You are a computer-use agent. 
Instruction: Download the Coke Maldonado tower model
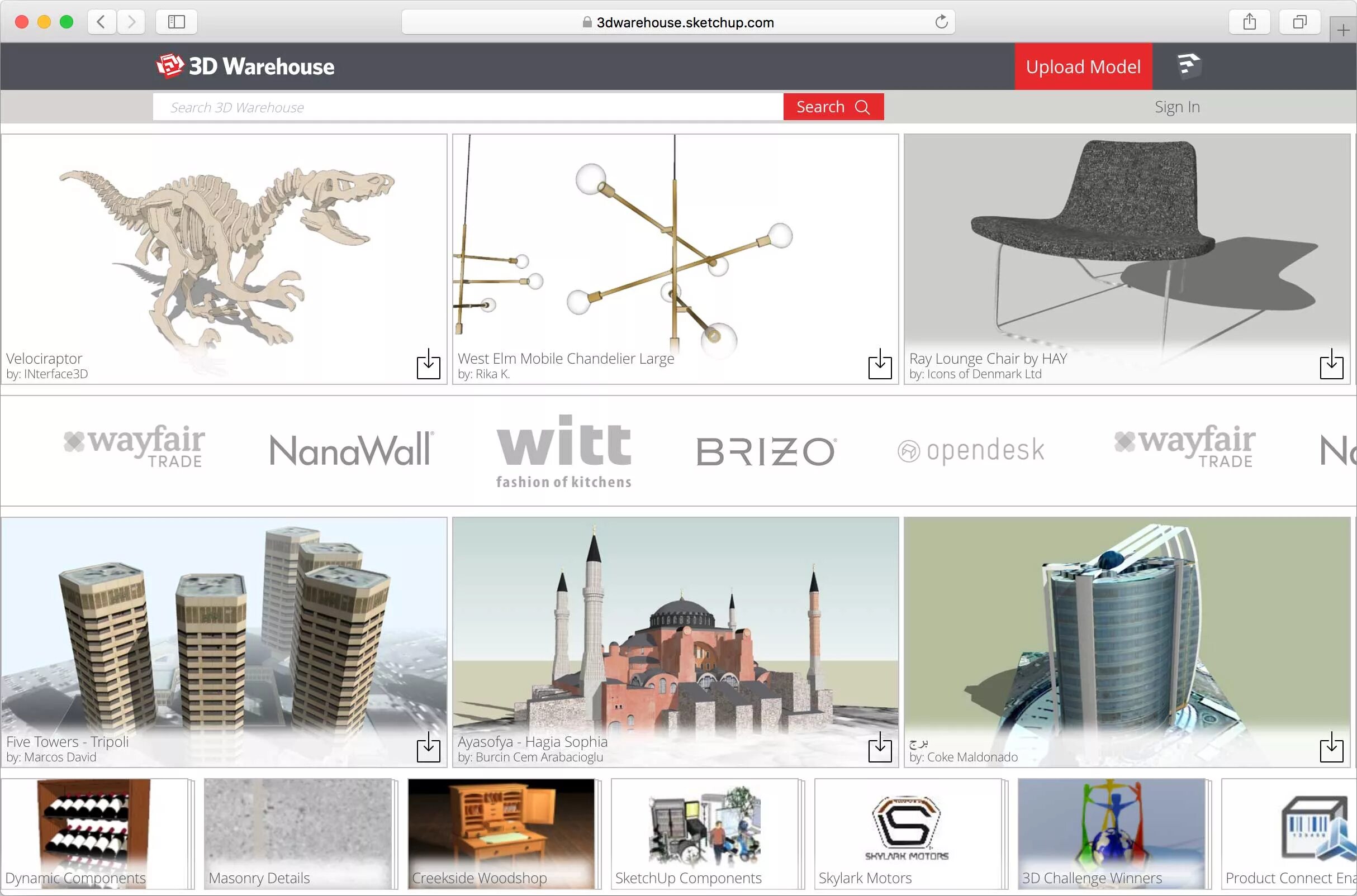point(1331,748)
